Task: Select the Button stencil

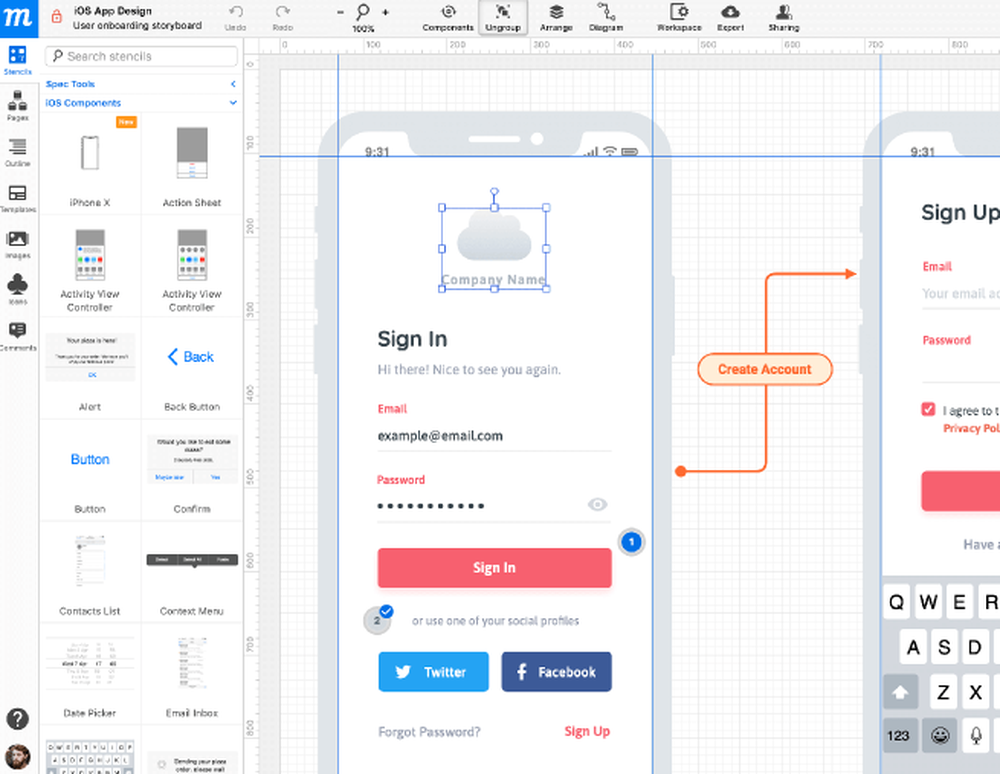Action: coord(90,471)
